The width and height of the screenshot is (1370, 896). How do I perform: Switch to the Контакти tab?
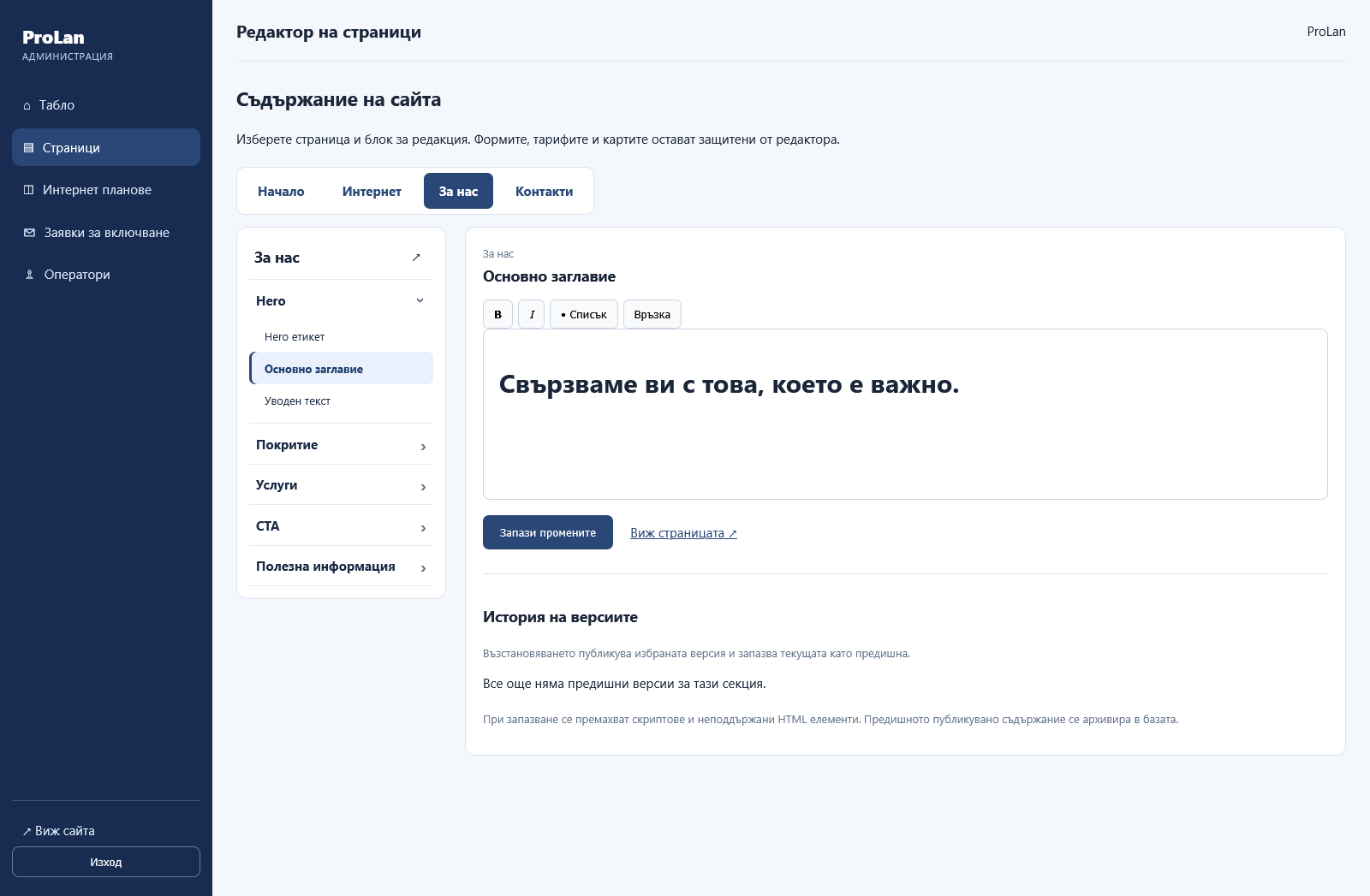544,191
